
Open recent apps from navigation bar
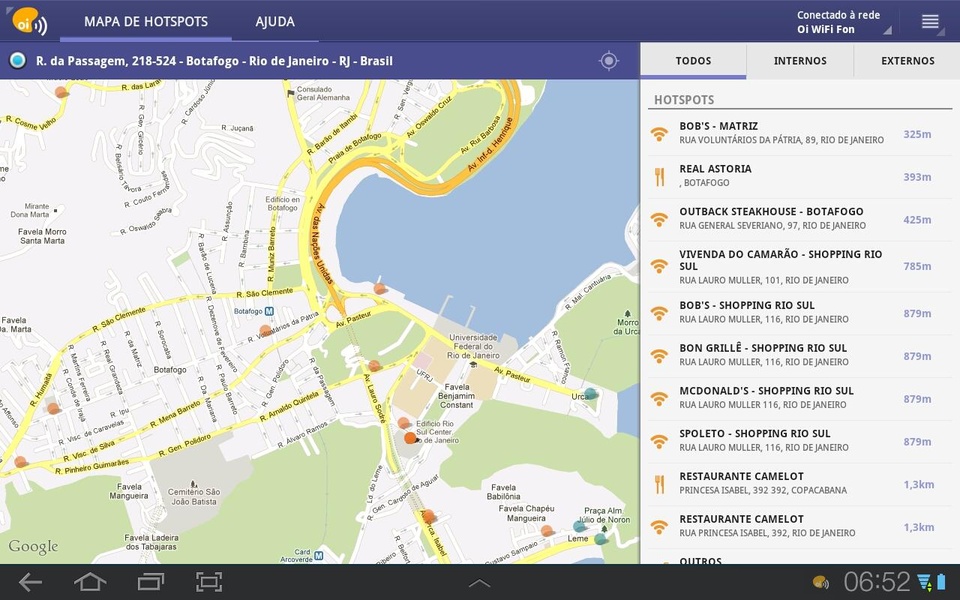pyautogui.click(x=151, y=582)
